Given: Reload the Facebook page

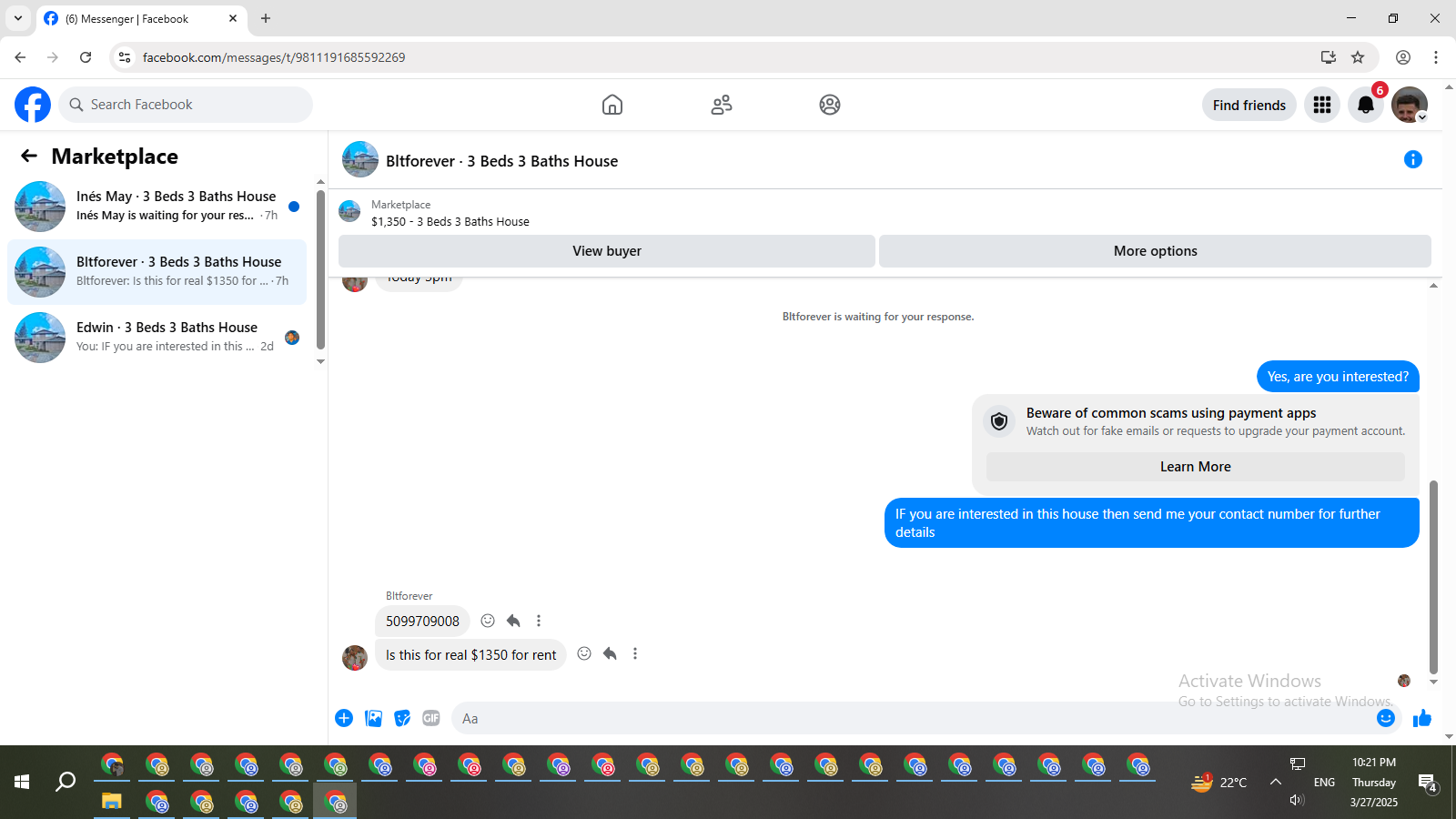Looking at the screenshot, I should pyautogui.click(x=86, y=57).
